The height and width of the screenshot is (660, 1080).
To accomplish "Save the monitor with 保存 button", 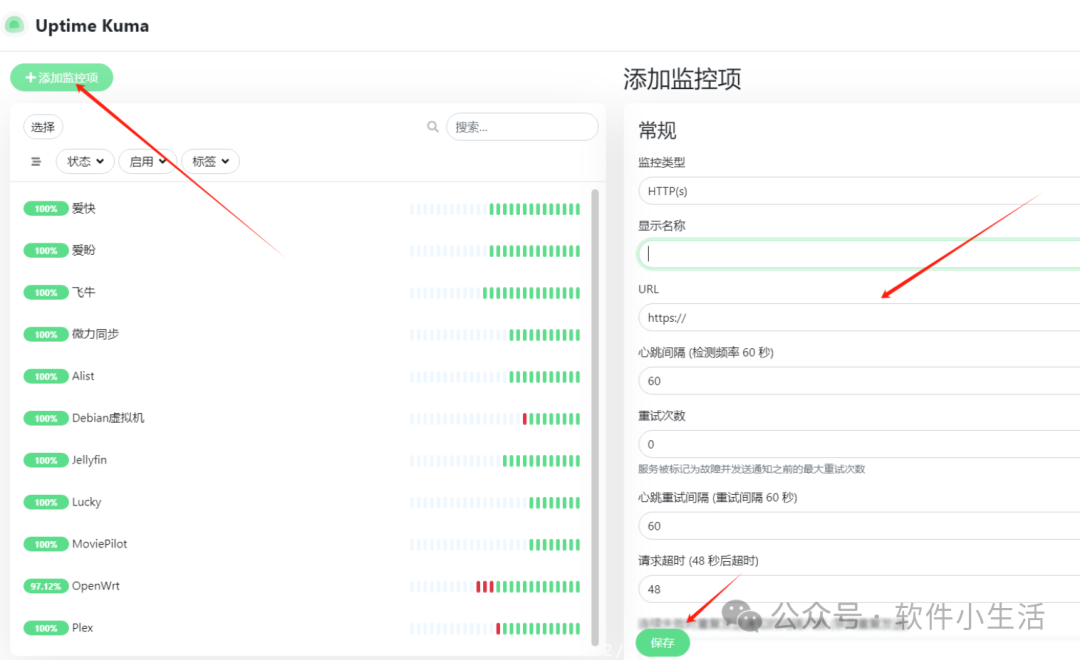I will tap(662, 643).
